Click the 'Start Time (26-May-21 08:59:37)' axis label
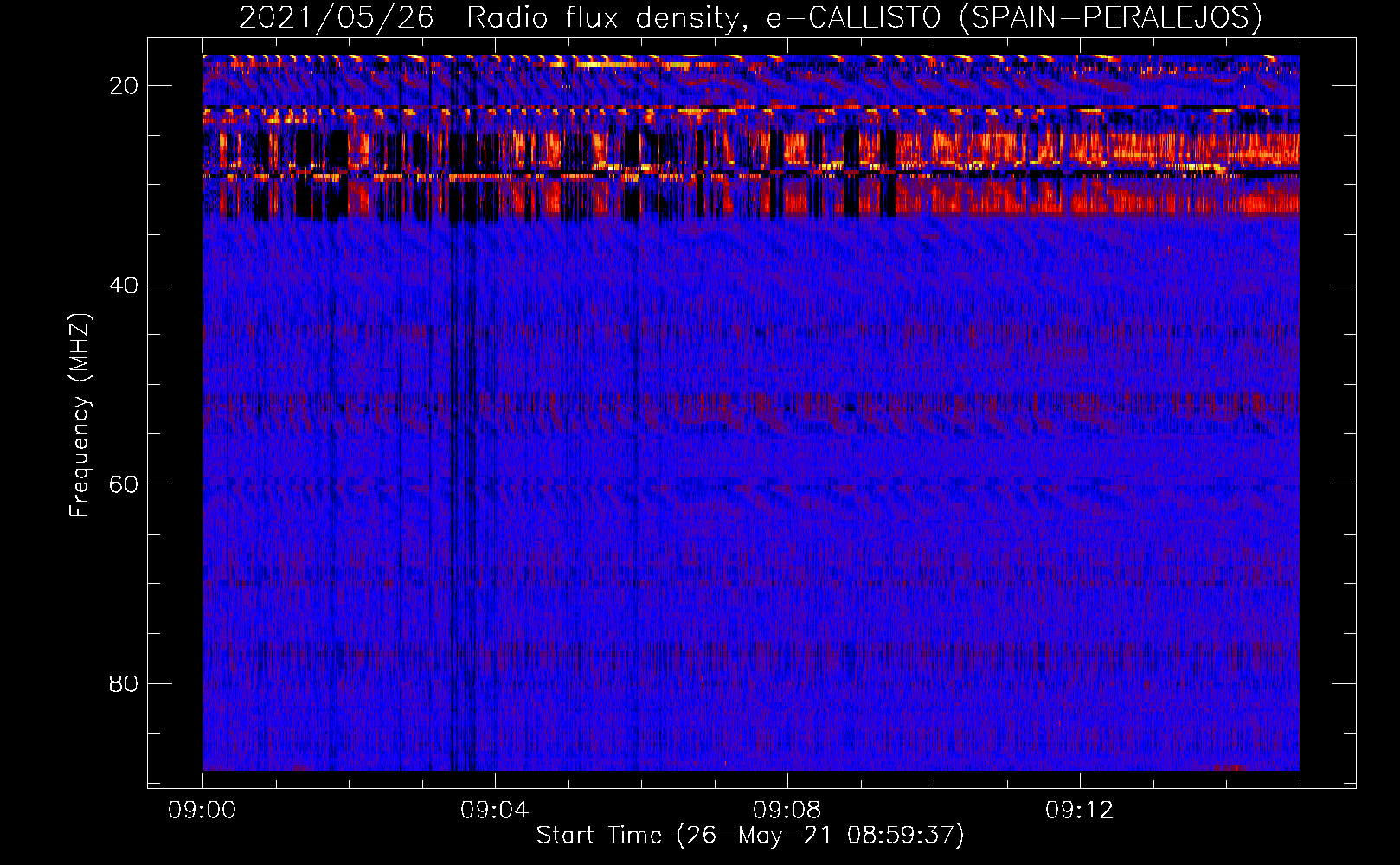Image resolution: width=1400 pixels, height=865 pixels. tap(750, 836)
